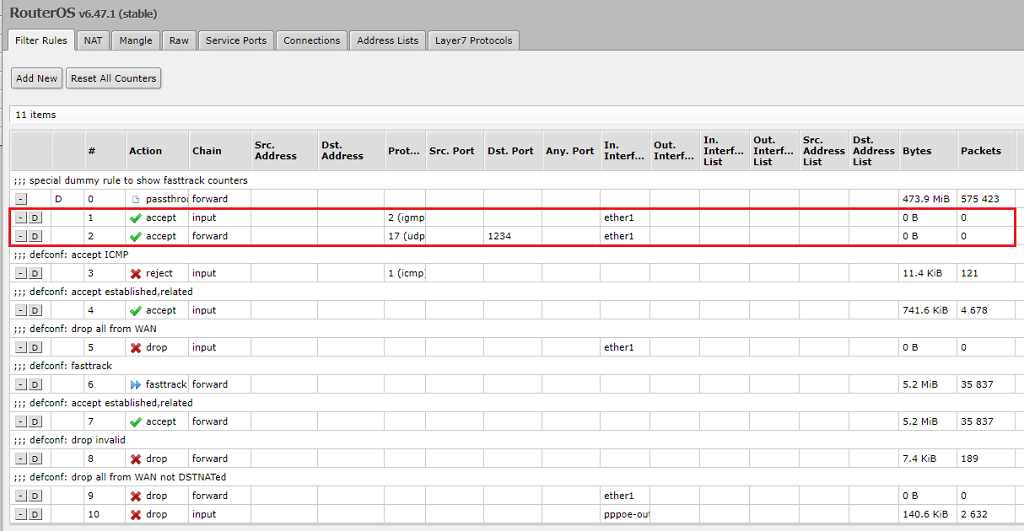Click the Add New button

[37, 78]
